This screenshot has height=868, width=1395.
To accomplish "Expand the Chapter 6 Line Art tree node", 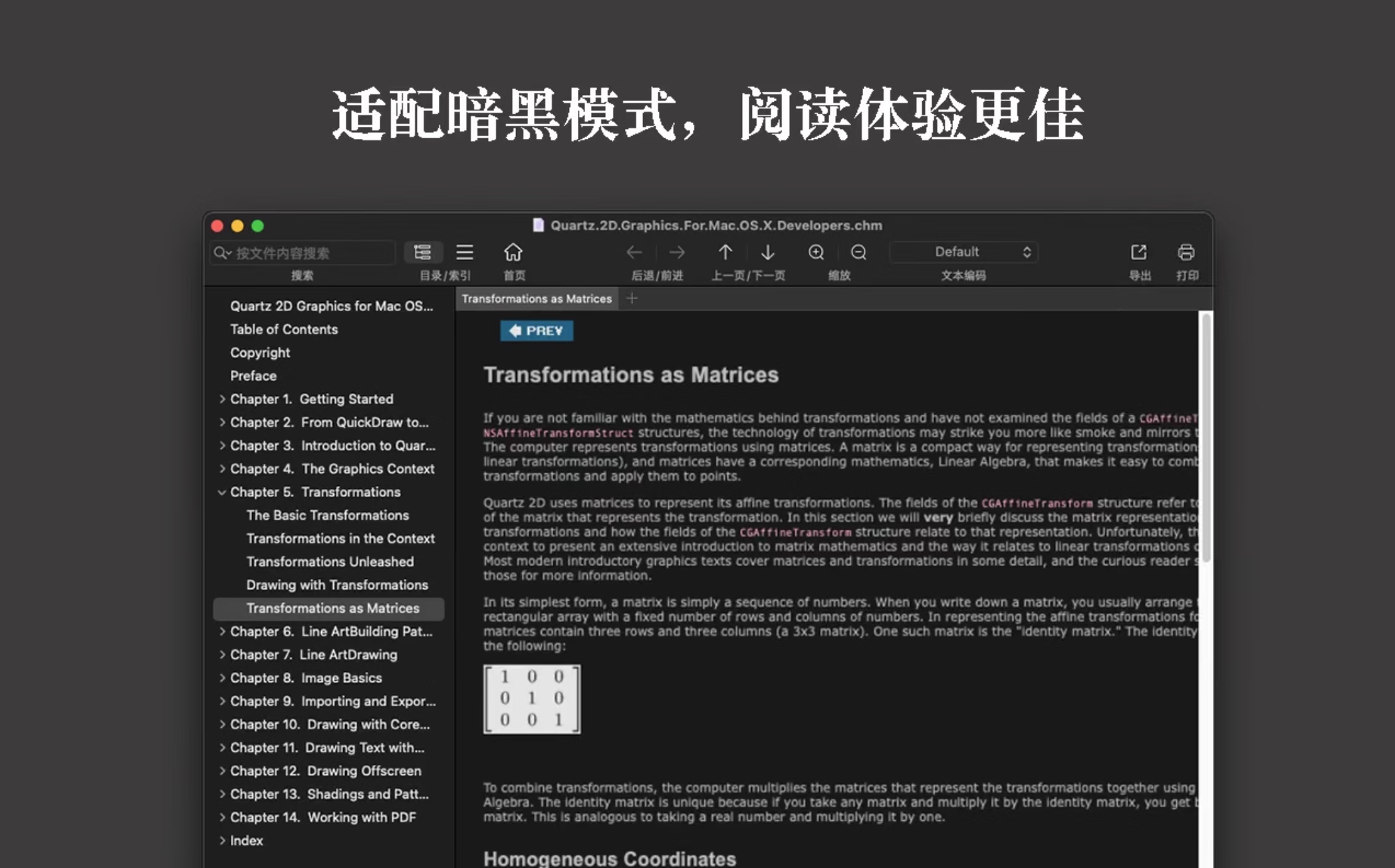I will click(x=221, y=632).
